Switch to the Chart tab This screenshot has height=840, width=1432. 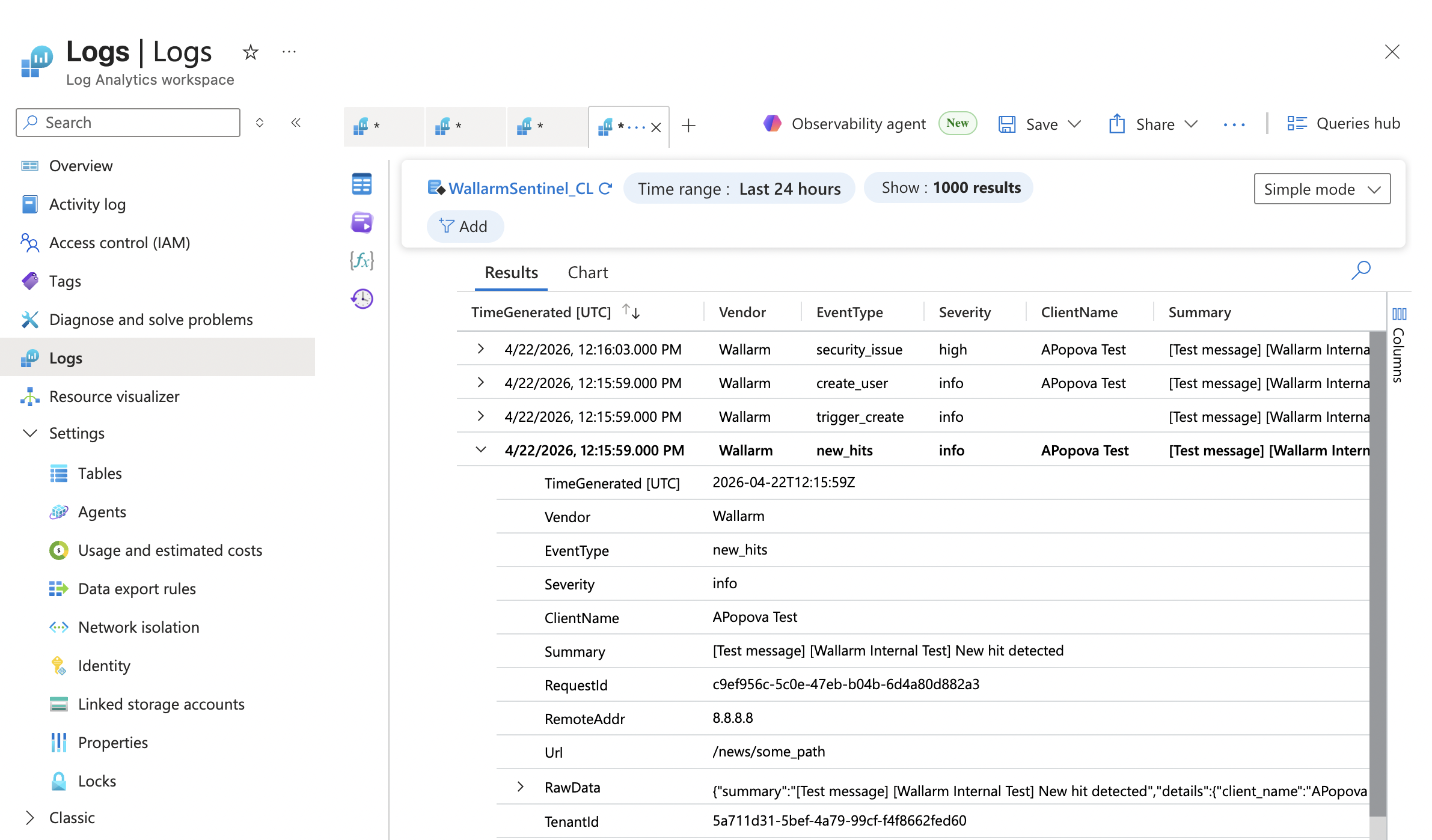tap(587, 272)
